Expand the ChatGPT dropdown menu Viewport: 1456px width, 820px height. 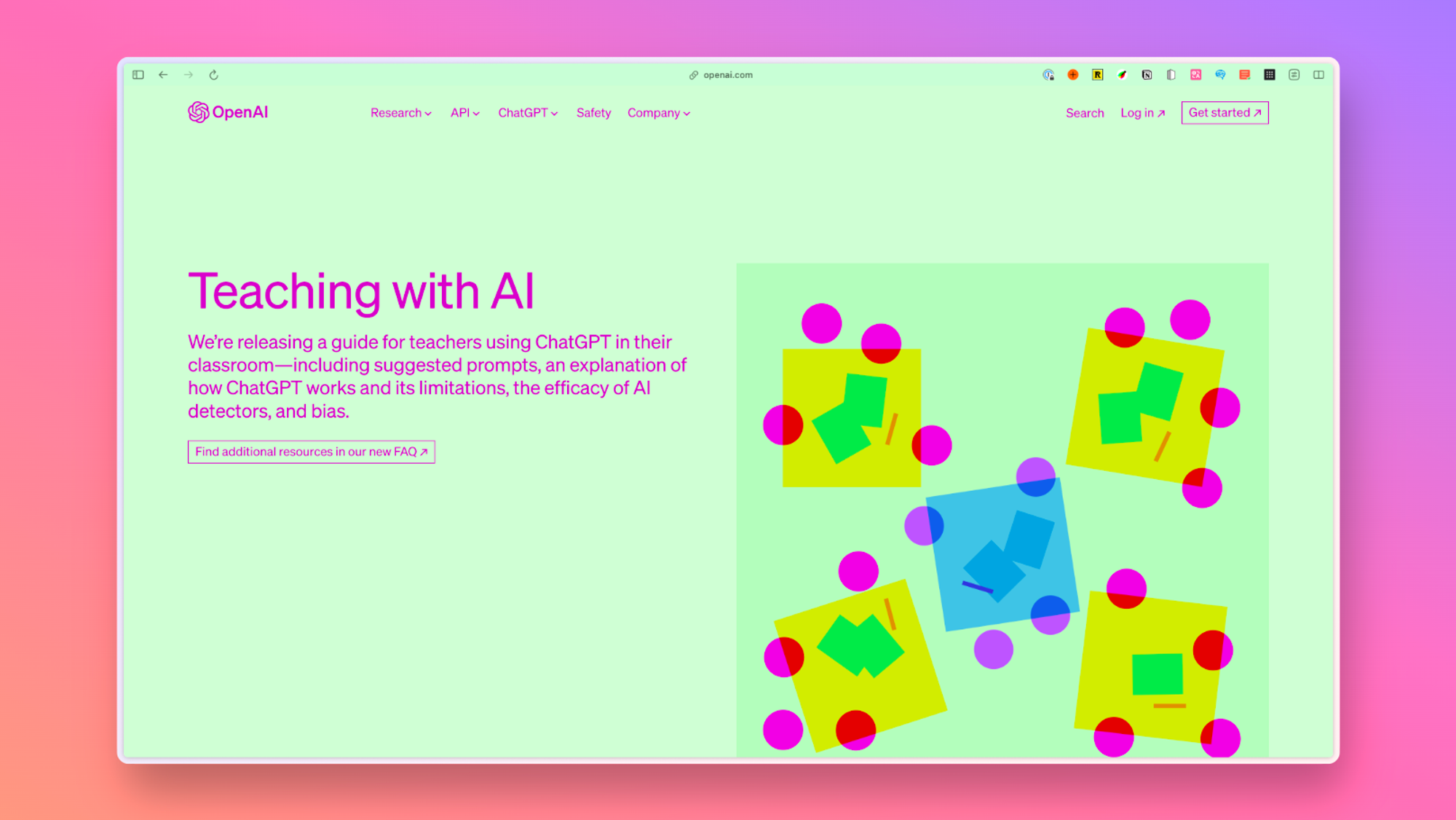tap(528, 113)
